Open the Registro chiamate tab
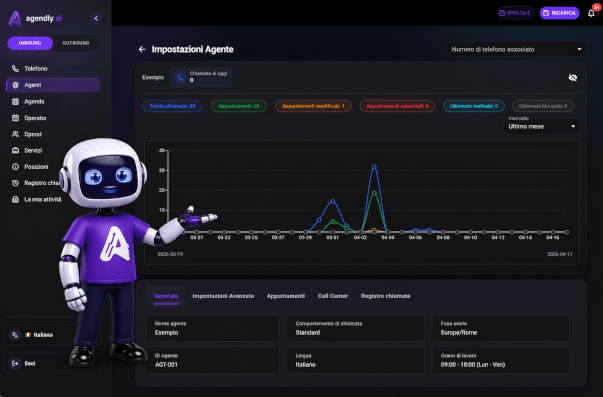 385,296
